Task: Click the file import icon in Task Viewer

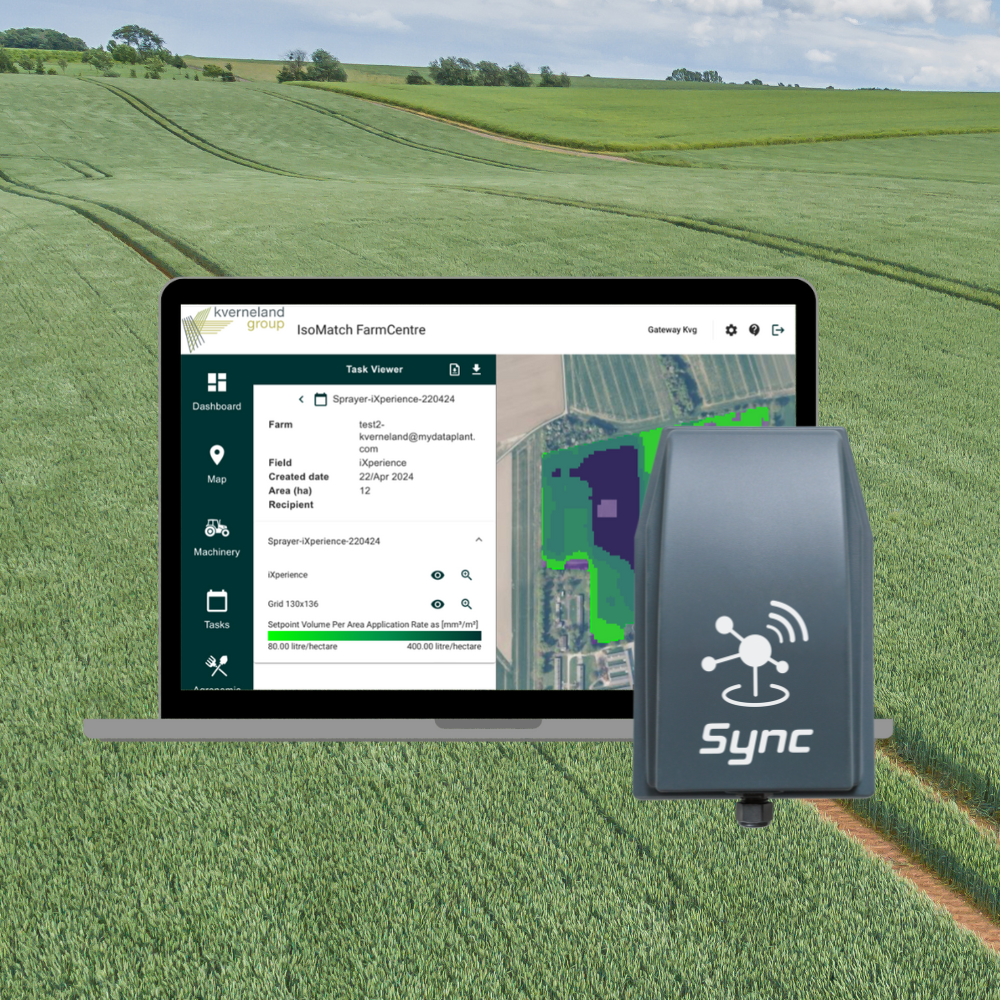Action: (x=454, y=369)
